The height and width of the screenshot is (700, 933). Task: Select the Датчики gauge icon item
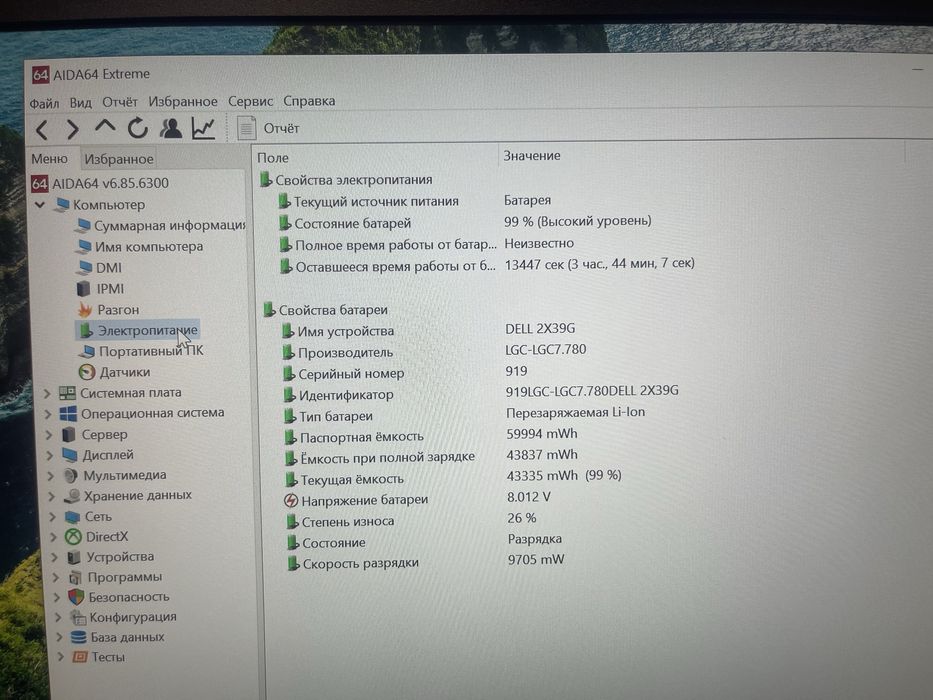pos(114,372)
